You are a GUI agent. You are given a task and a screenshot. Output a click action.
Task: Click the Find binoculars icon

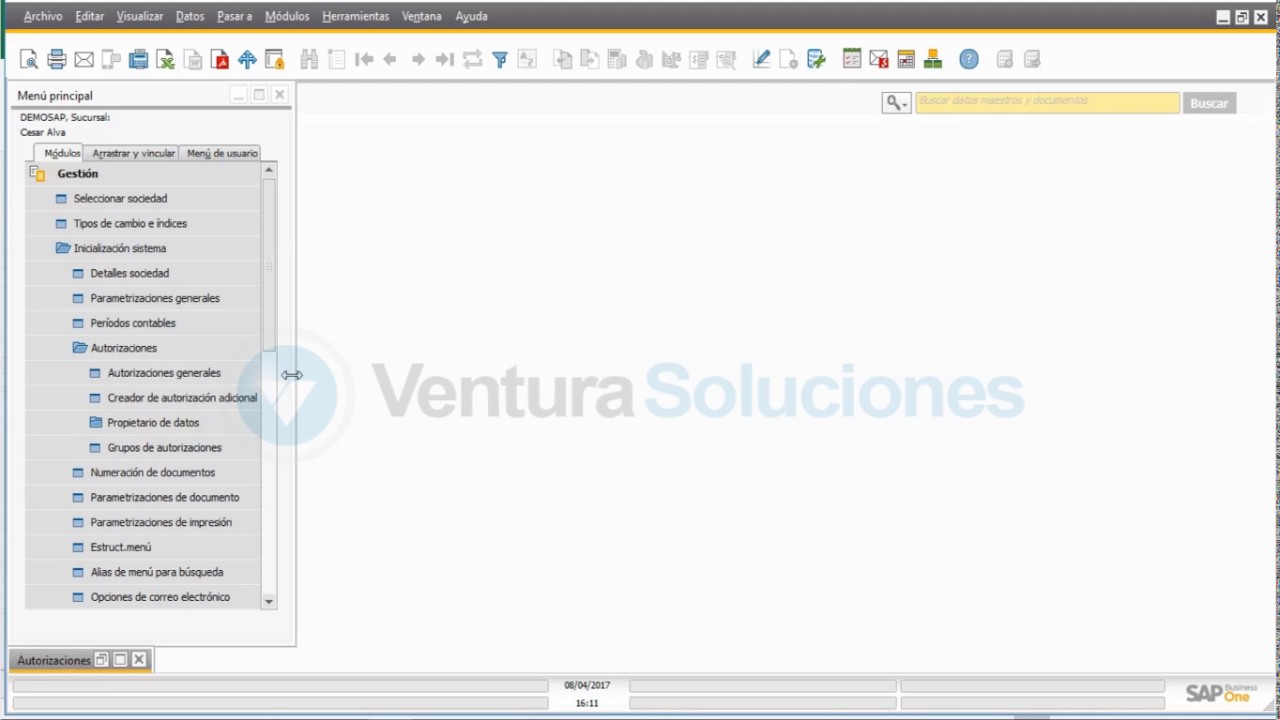[309, 60]
